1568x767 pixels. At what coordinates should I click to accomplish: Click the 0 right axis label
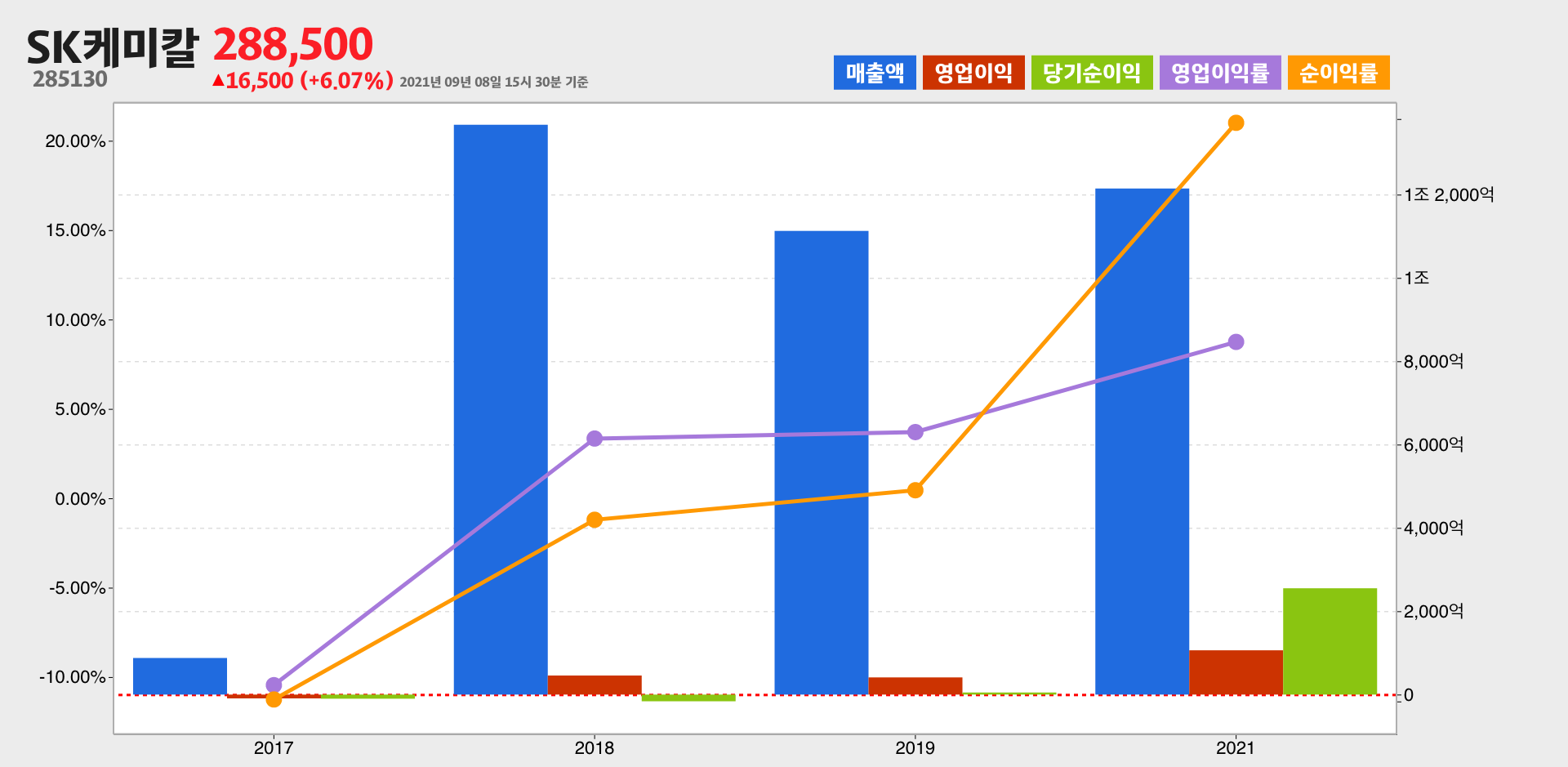[1409, 696]
